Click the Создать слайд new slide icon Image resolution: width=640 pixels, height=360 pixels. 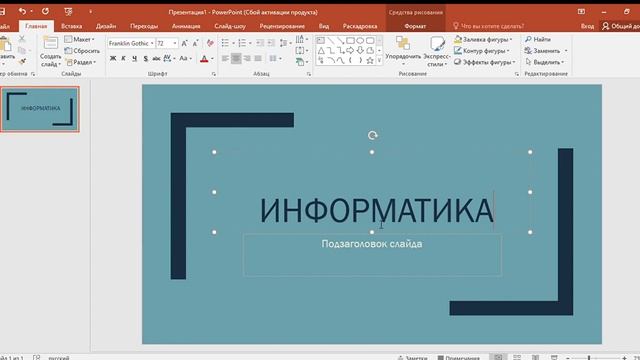click(51, 44)
